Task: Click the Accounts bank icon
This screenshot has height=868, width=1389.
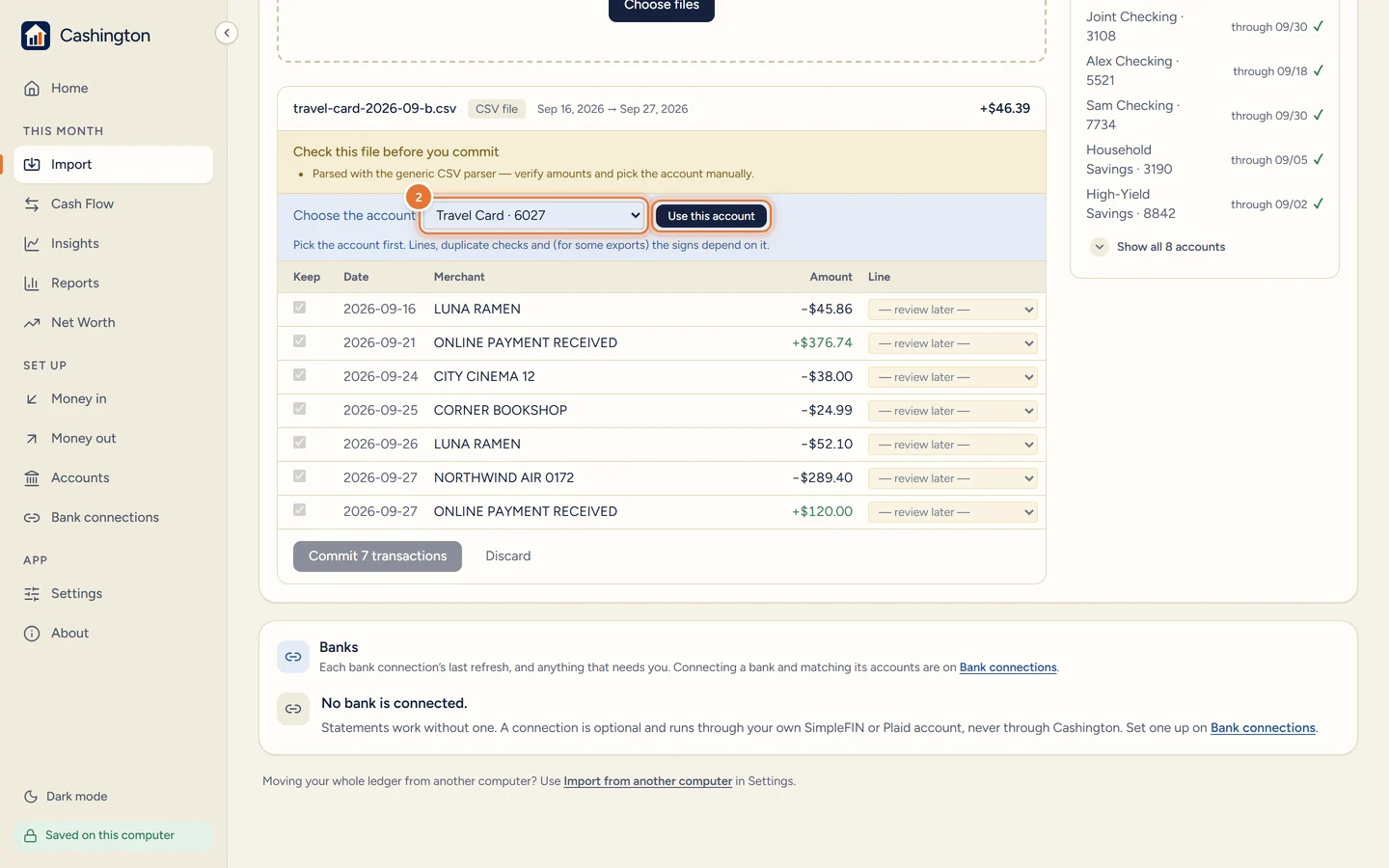Action: (32, 478)
